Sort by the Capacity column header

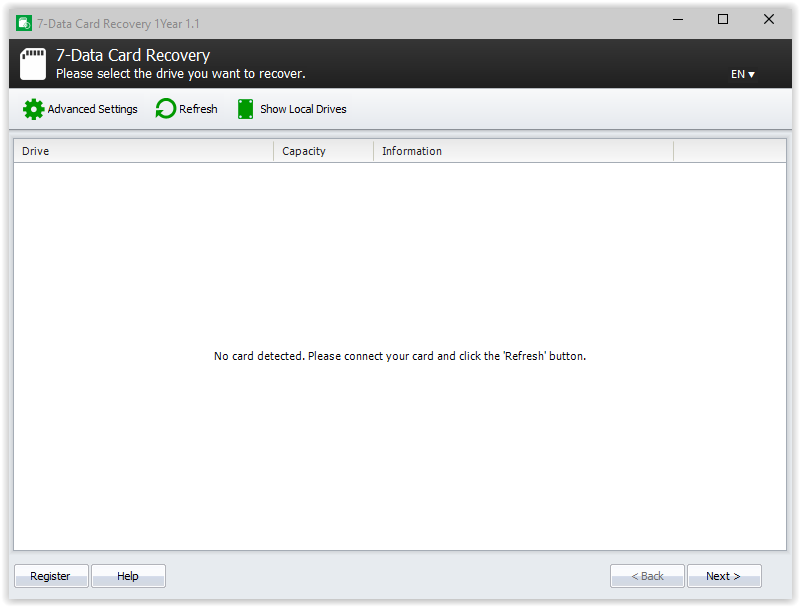click(x=323, y=151)
